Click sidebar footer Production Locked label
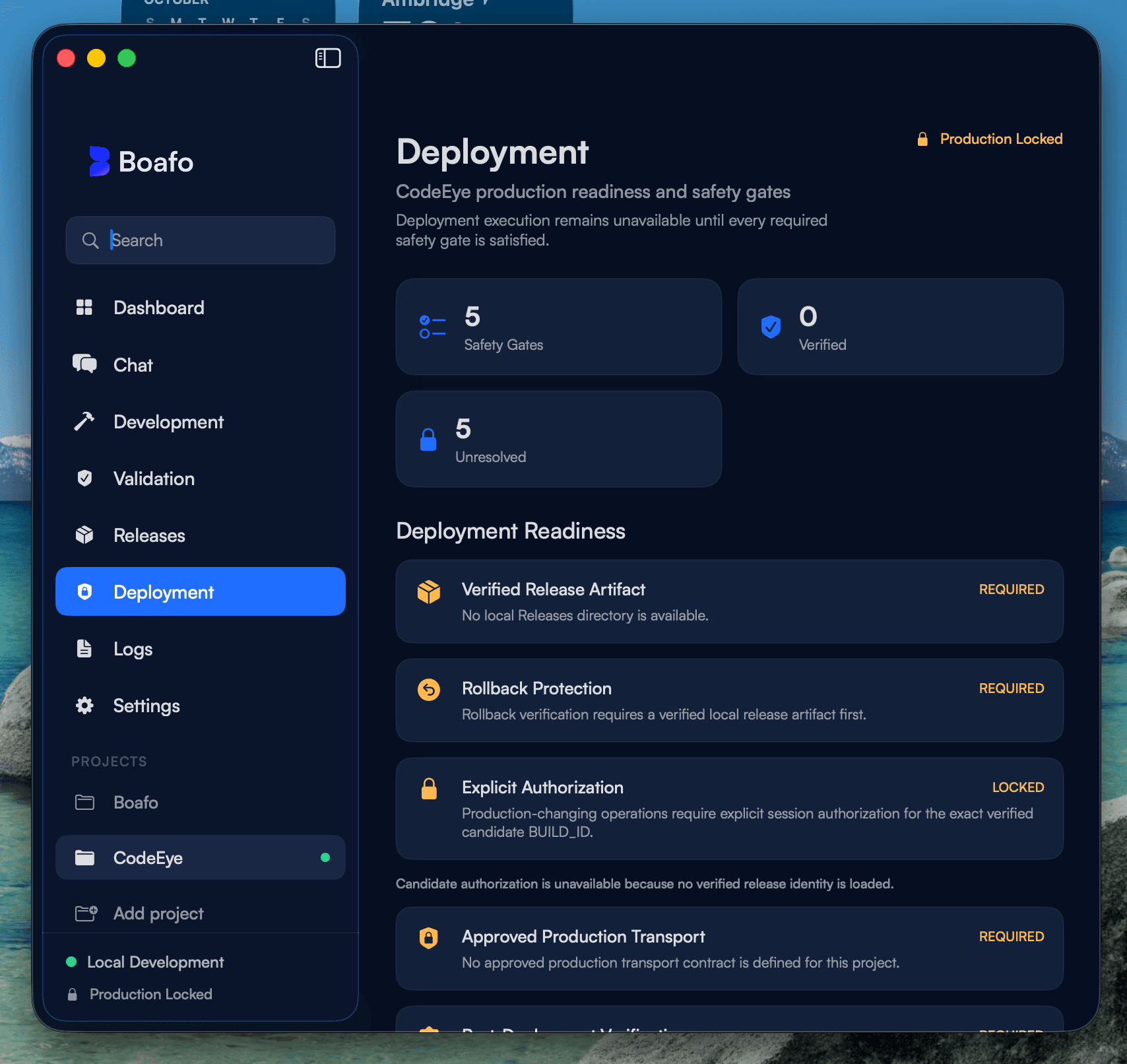The image size is (1127, 1064). 151,994
